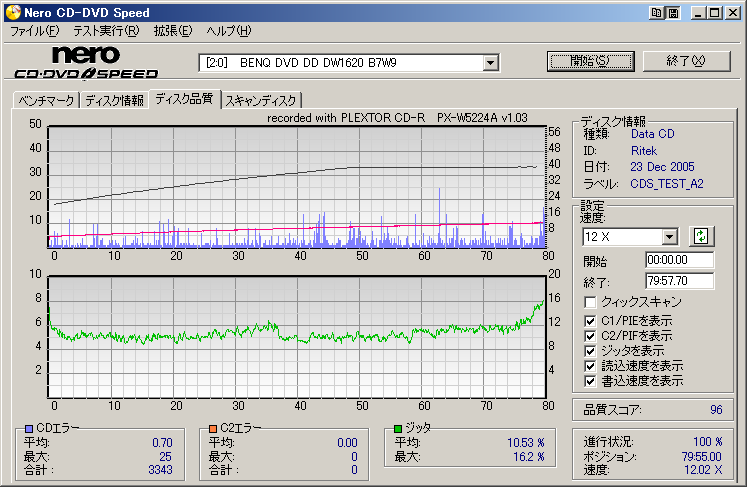Disable 書込速度を表示 checkbox

pos(591,381)
